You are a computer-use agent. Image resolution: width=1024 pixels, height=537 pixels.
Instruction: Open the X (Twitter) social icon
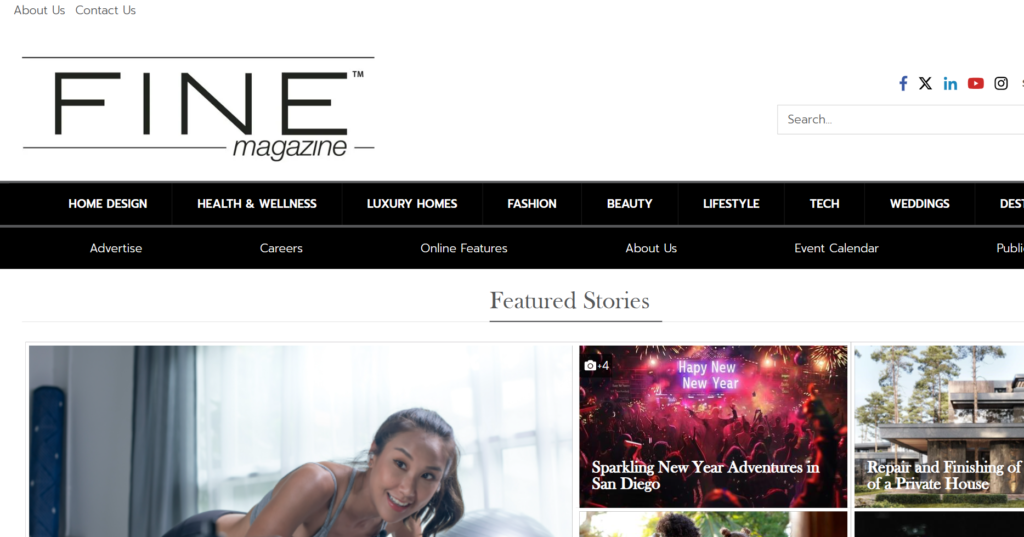pos(925,84)
